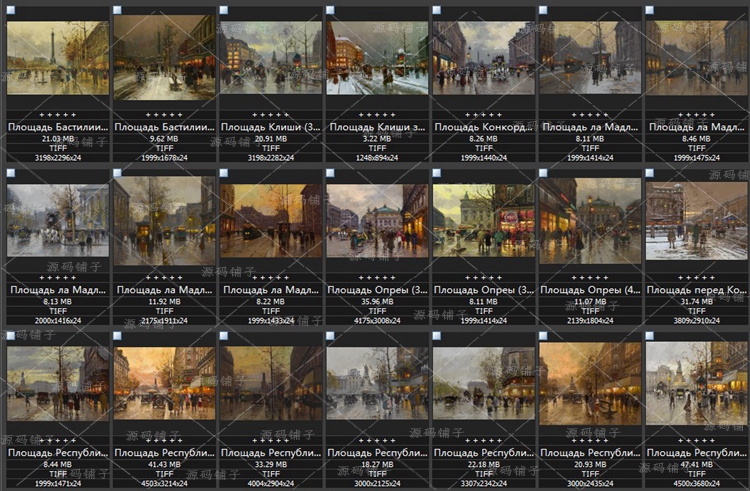750x491 pixels.
Task: Check the box for the 41.43 MB image
Action: 117,336
